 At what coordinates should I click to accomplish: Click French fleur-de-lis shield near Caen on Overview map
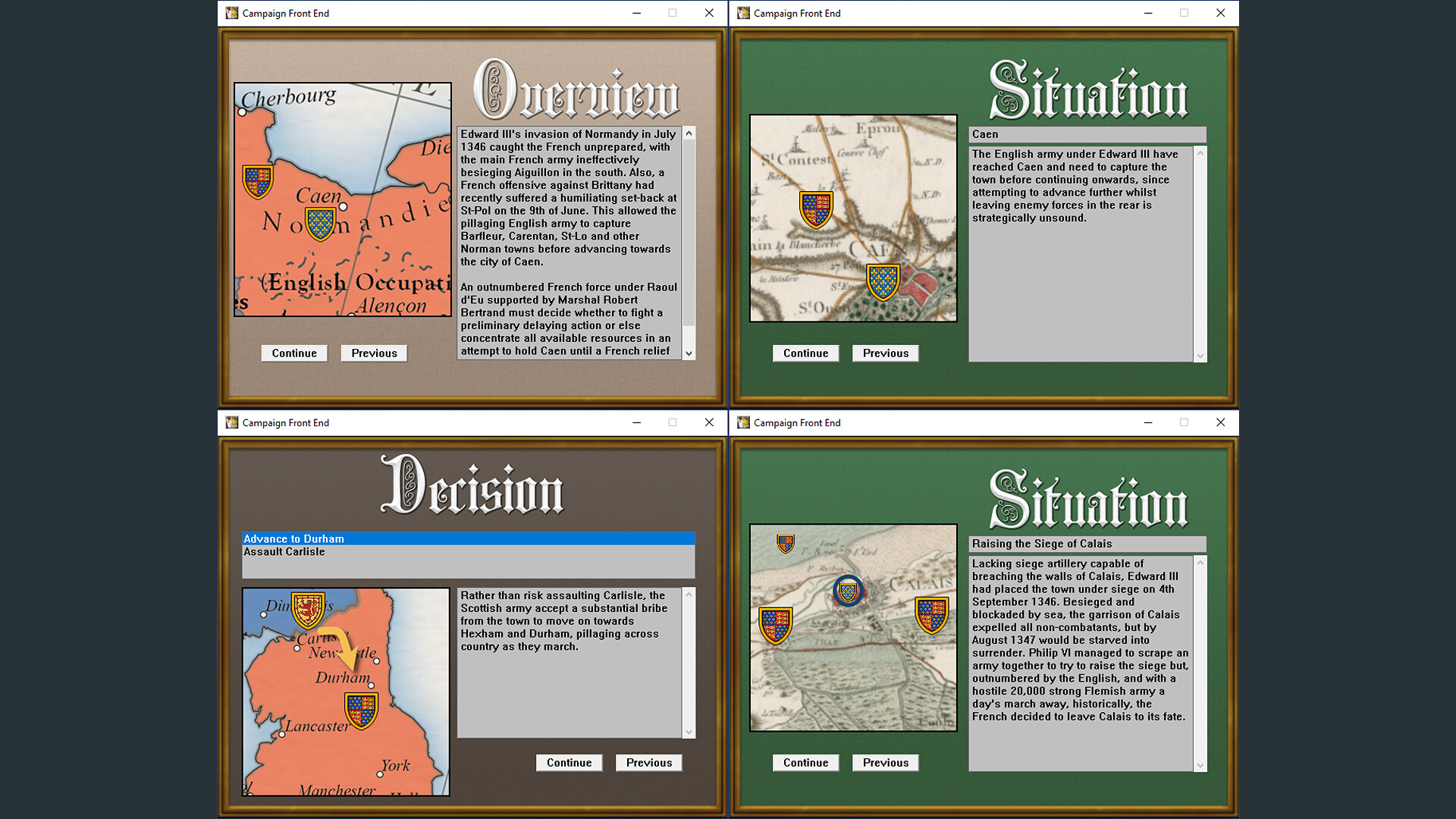[320, 224]
